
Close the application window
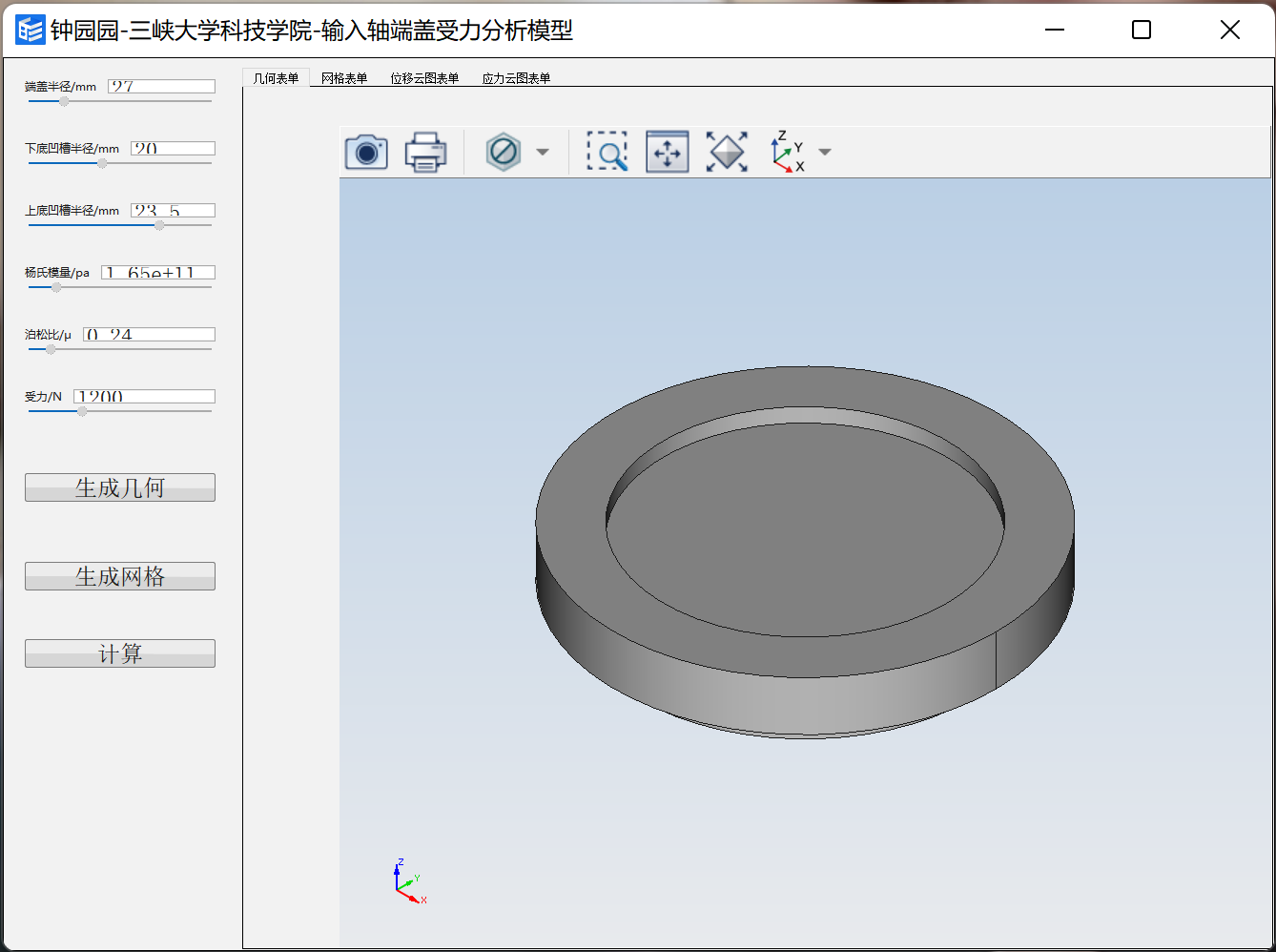click(1230, 30)
